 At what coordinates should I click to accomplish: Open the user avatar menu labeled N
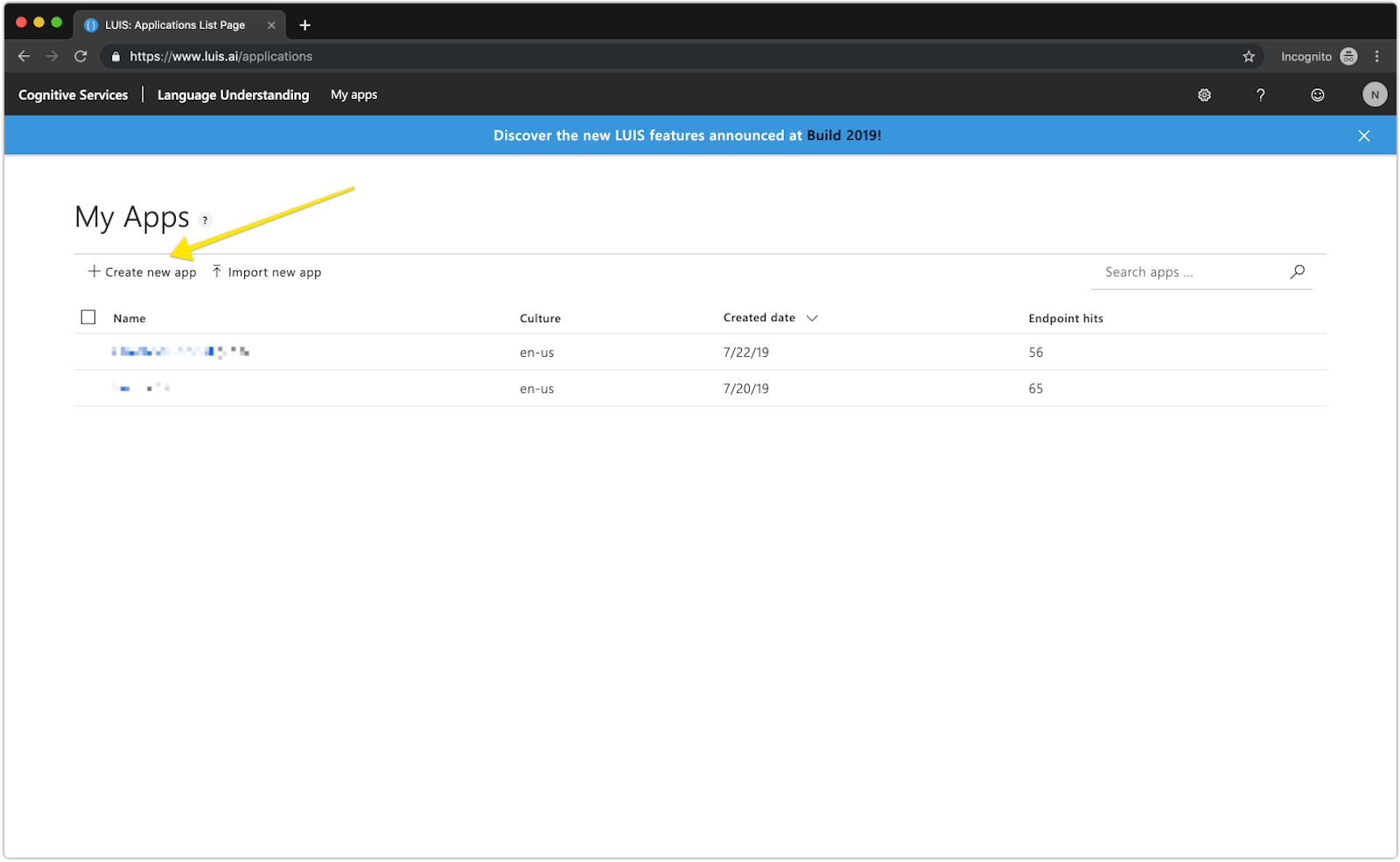[x=1374, y=95]
